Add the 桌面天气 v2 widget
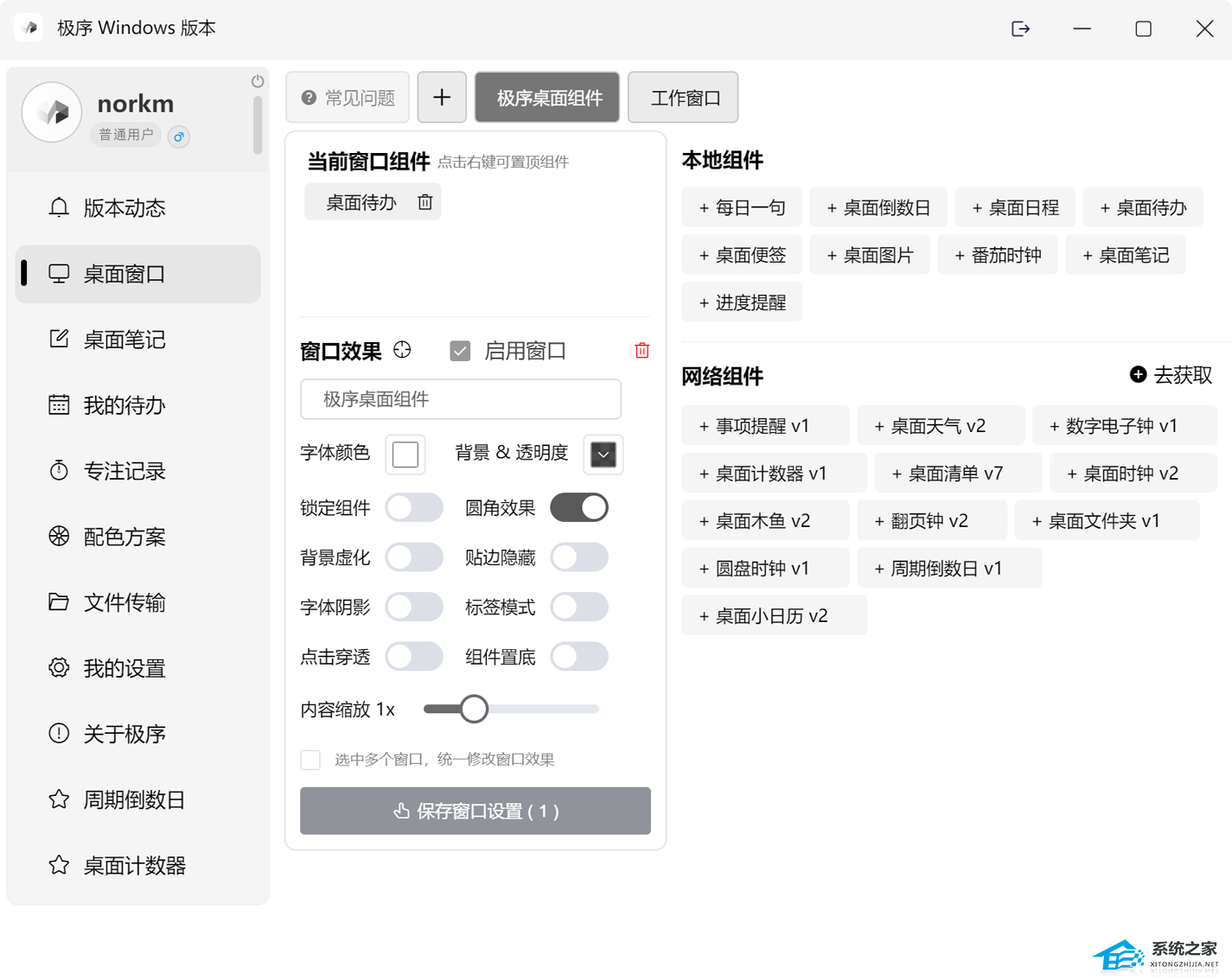Image resolution: width=1232 pixels, height=980 pixels. [x=941, y=425]
